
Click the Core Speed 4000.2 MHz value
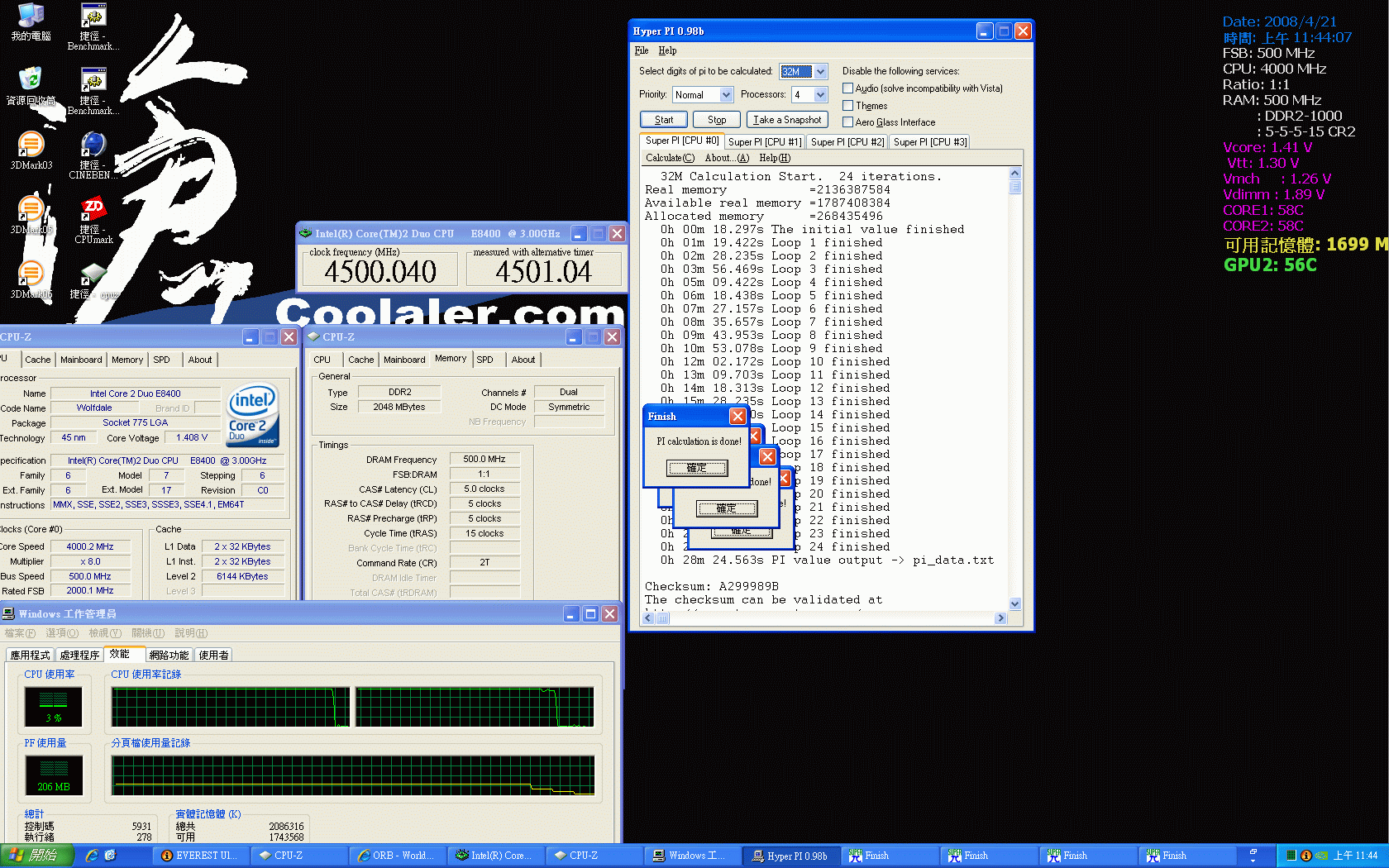tap(90, 546)
